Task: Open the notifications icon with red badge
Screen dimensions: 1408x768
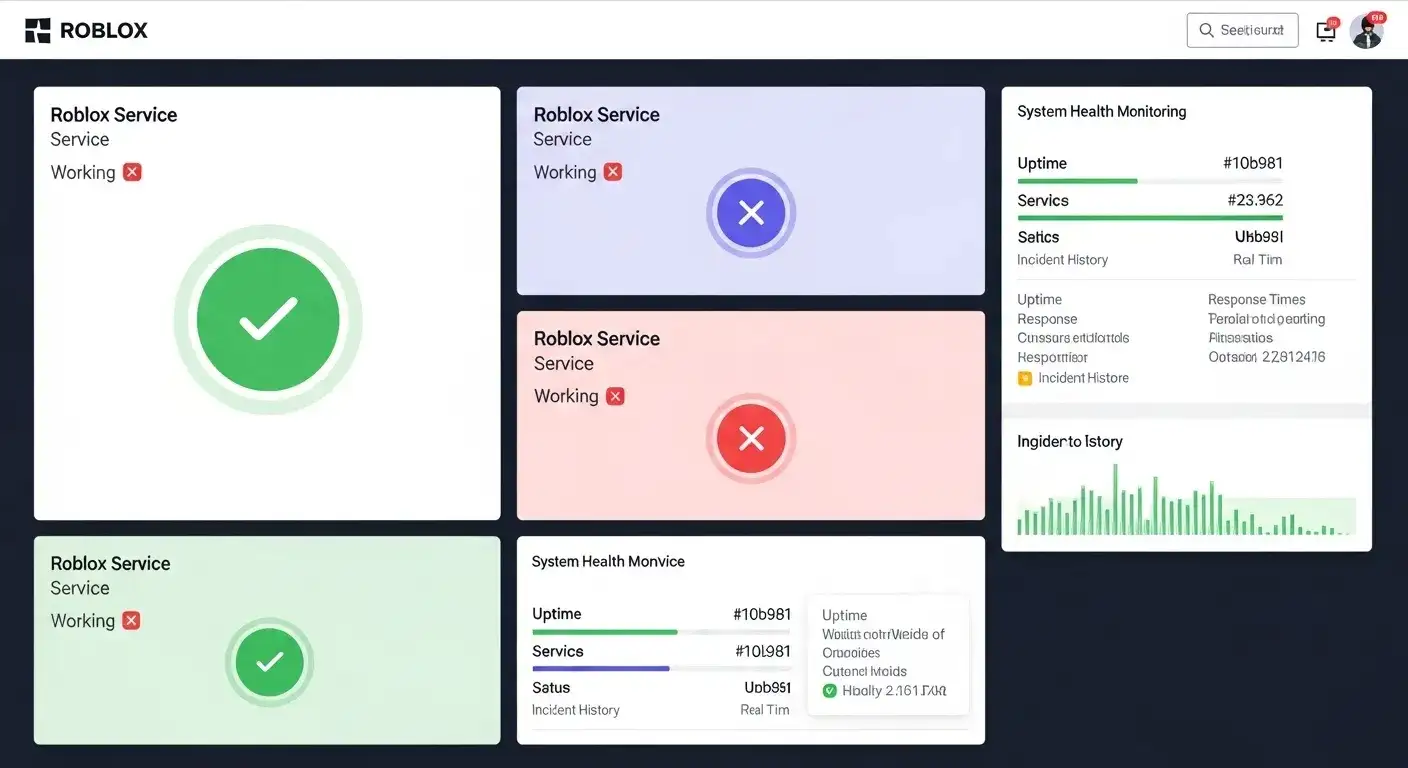Action: click(x=1326, y=30)
